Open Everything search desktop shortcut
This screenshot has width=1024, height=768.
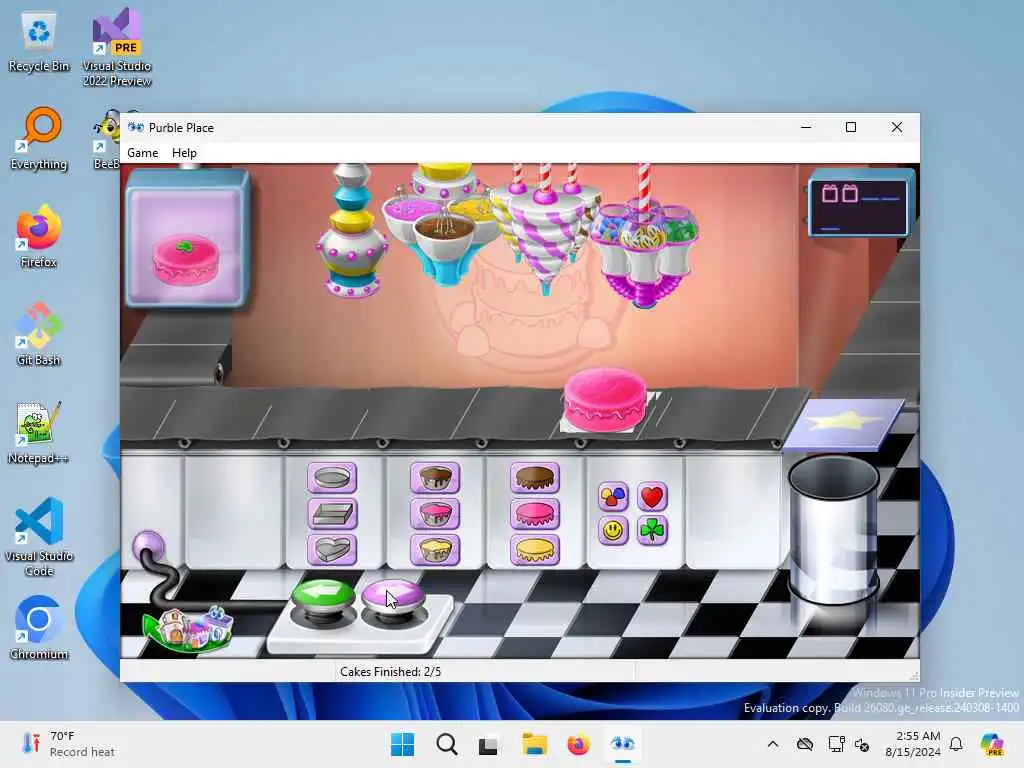pos(39,138)
